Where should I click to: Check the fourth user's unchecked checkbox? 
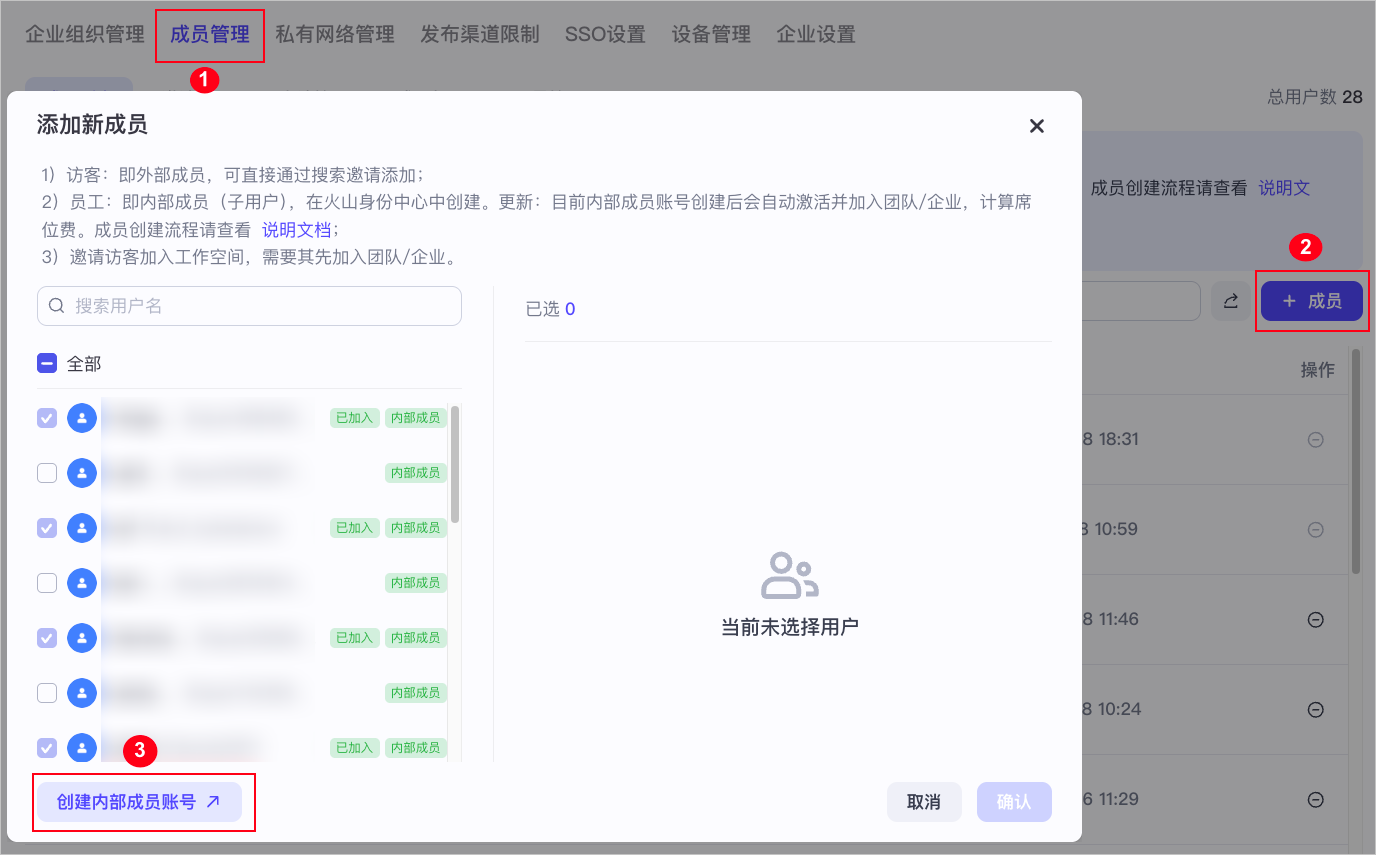click(x=47, y=583)
